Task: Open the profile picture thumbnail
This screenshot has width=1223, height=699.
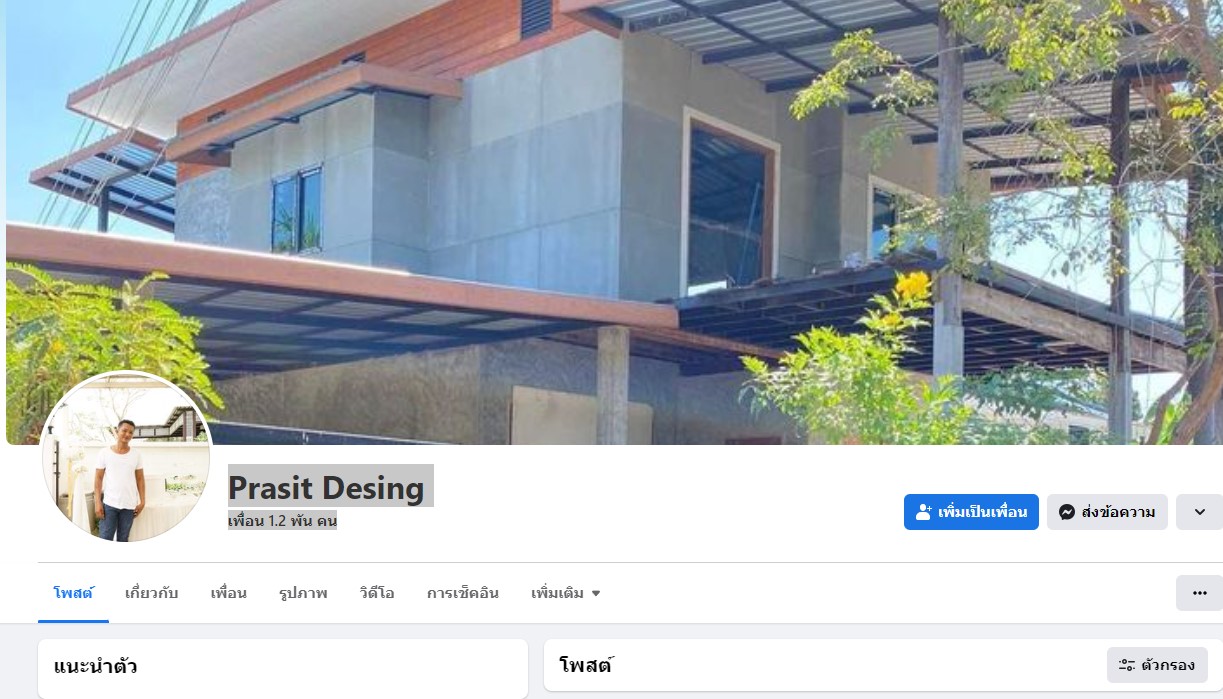Action: click(x=126, y=457)
